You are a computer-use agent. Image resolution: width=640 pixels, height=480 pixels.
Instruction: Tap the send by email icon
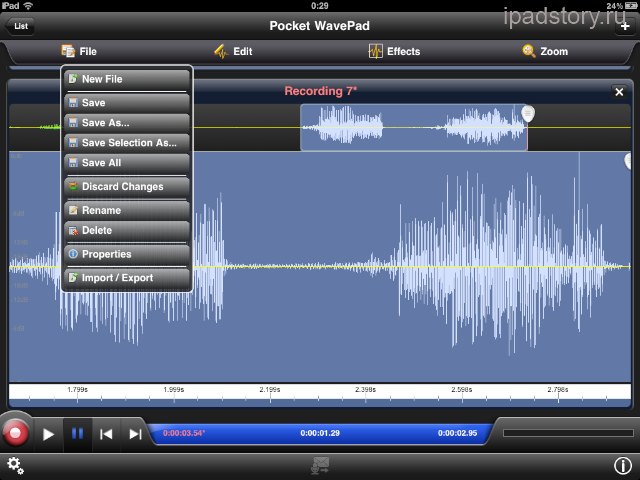pos(320,465)
